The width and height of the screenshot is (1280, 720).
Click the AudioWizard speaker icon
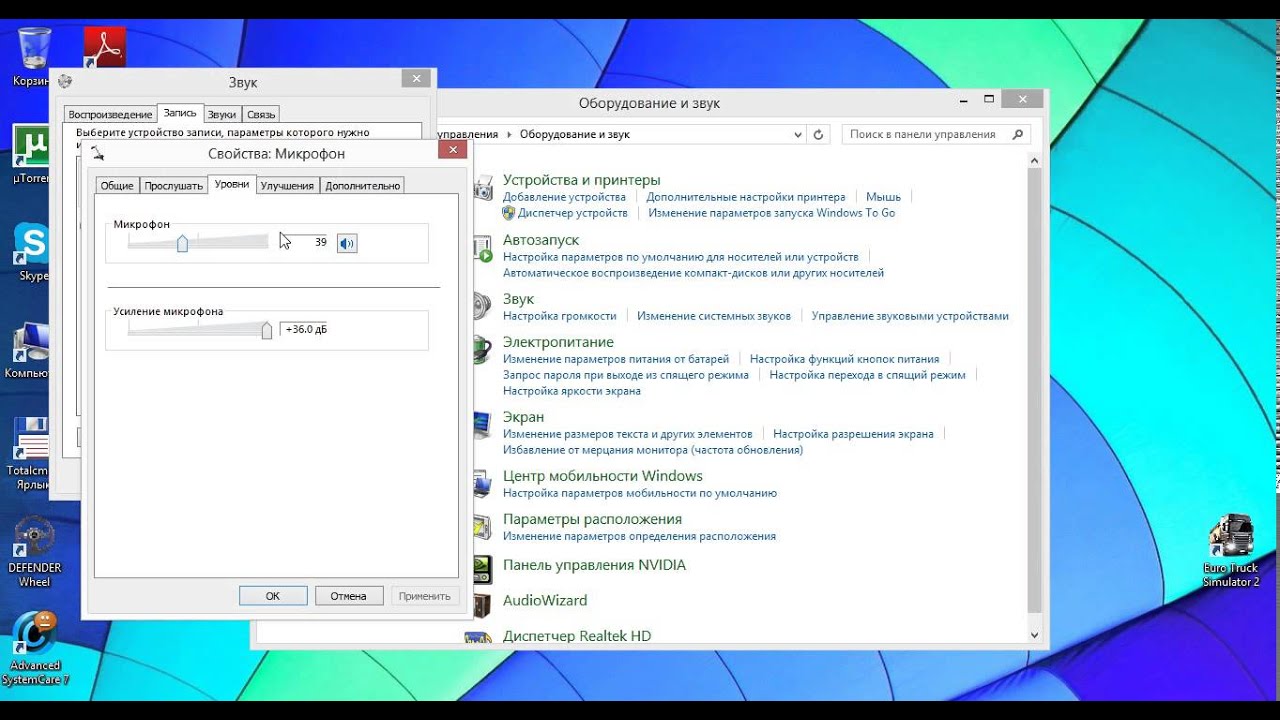tap(483, 604)
